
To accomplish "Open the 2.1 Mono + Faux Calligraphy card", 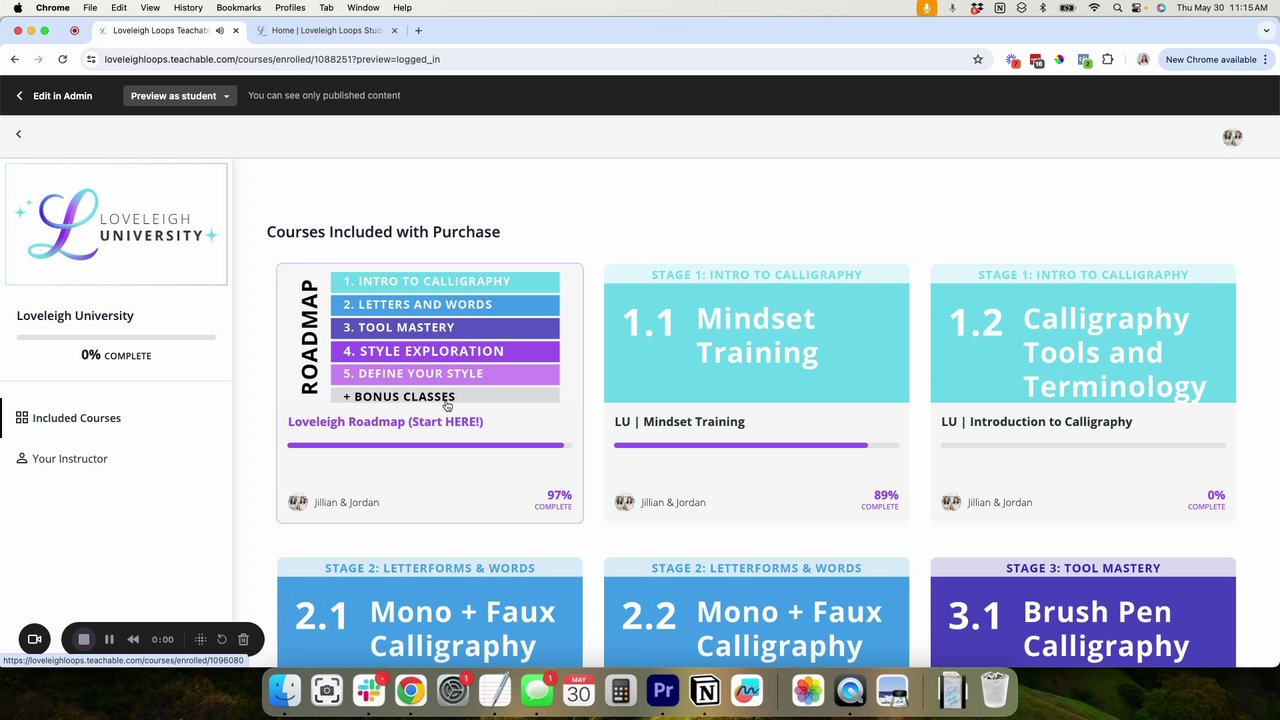I will (430, 612).
